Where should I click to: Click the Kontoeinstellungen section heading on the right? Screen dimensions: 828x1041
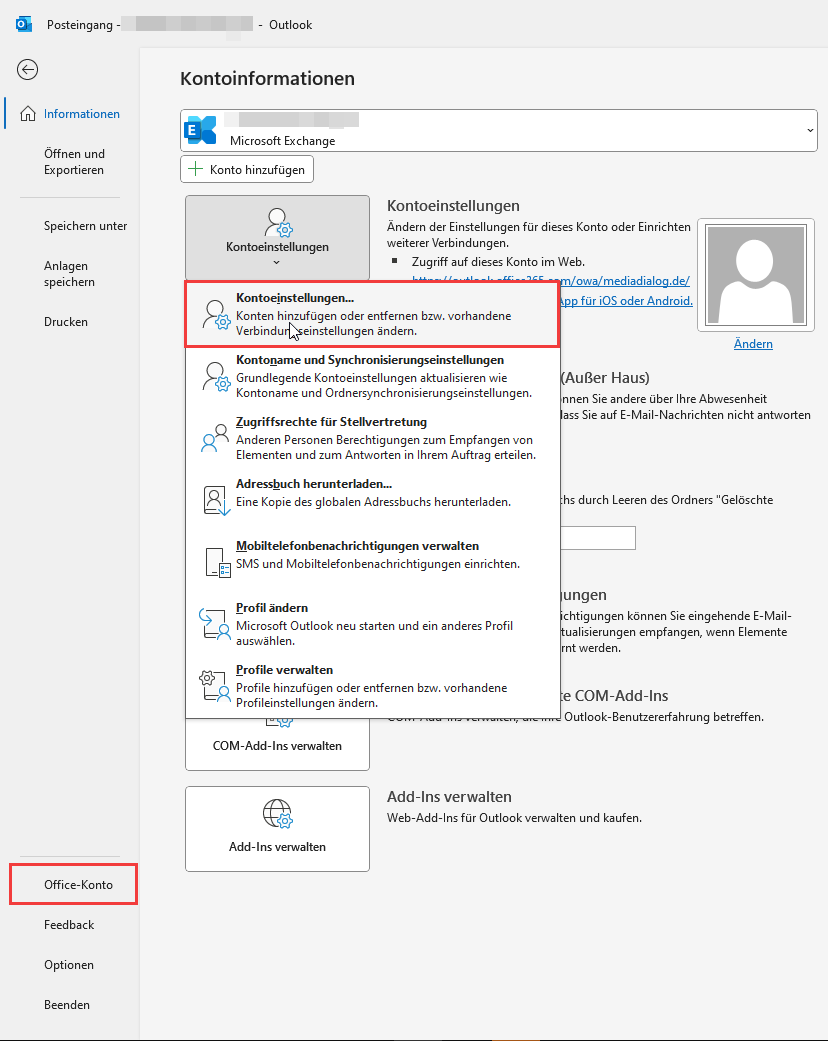(454, 206)
